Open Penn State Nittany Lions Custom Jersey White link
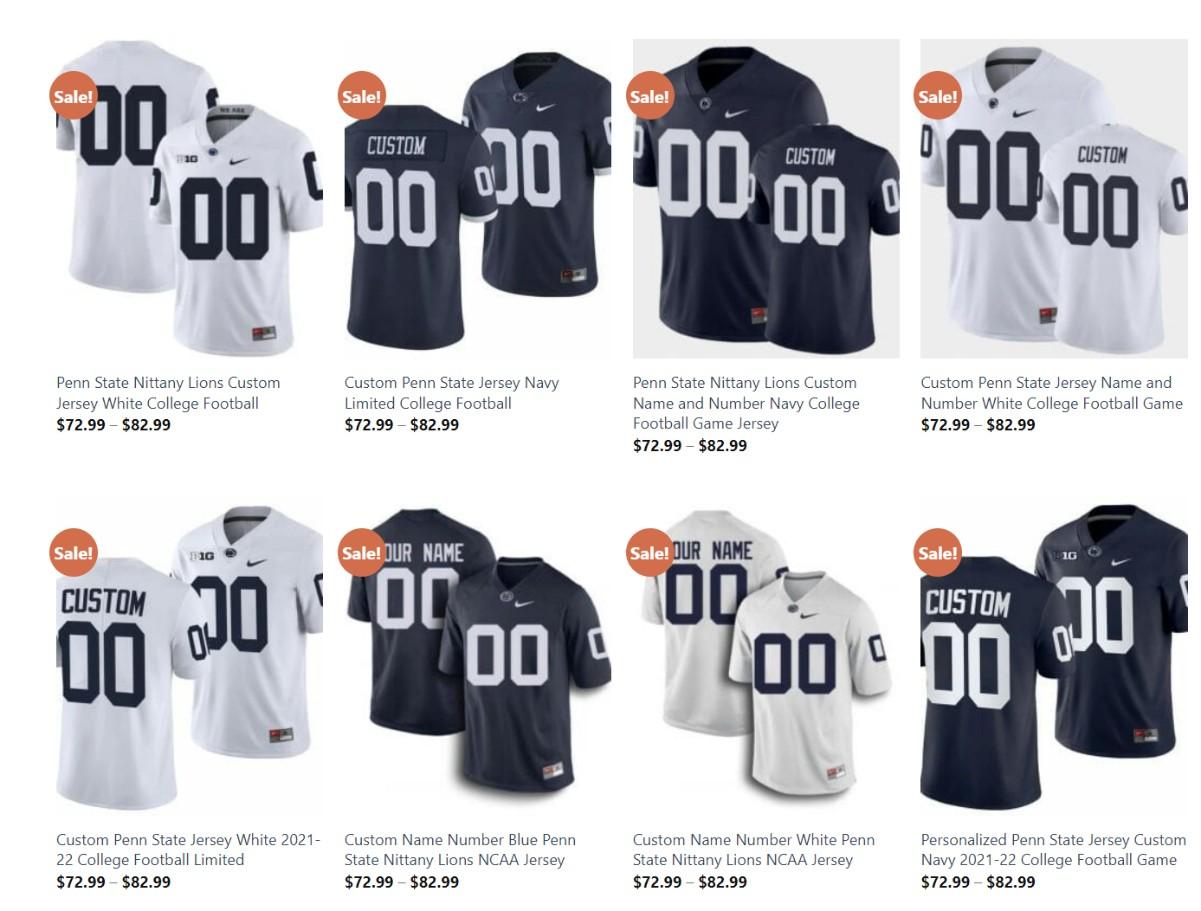 pos(168,393)
